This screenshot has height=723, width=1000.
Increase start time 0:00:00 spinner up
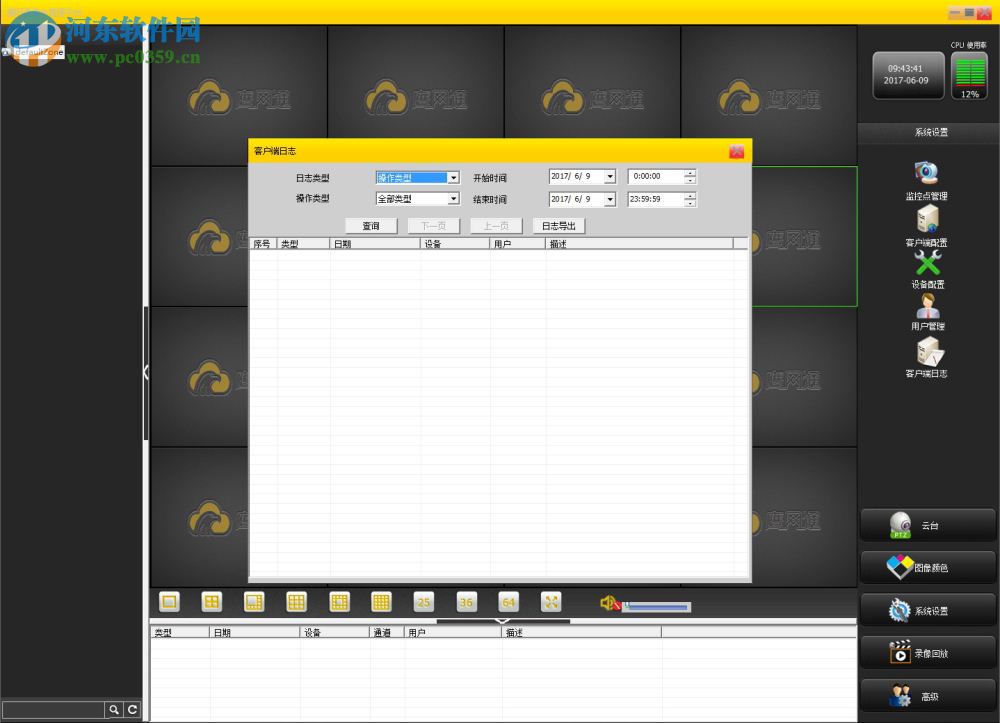pyautogui.click(x=690, y=173)
